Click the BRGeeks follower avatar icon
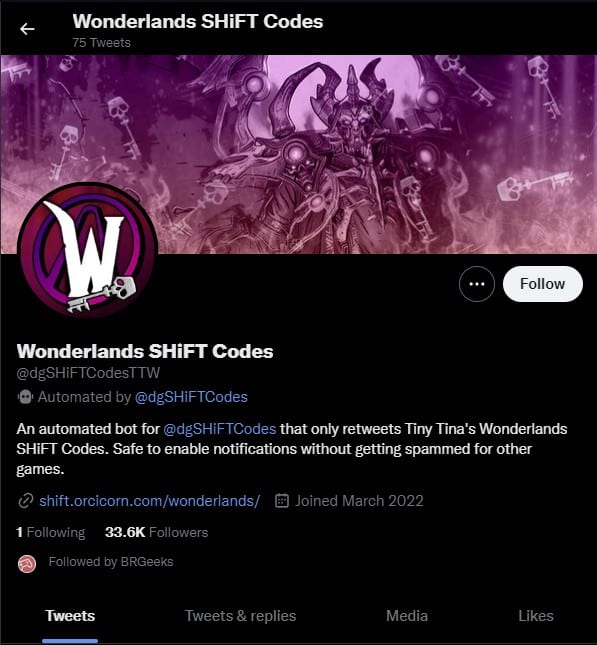597x645 pixels. (x=27, y=564)
